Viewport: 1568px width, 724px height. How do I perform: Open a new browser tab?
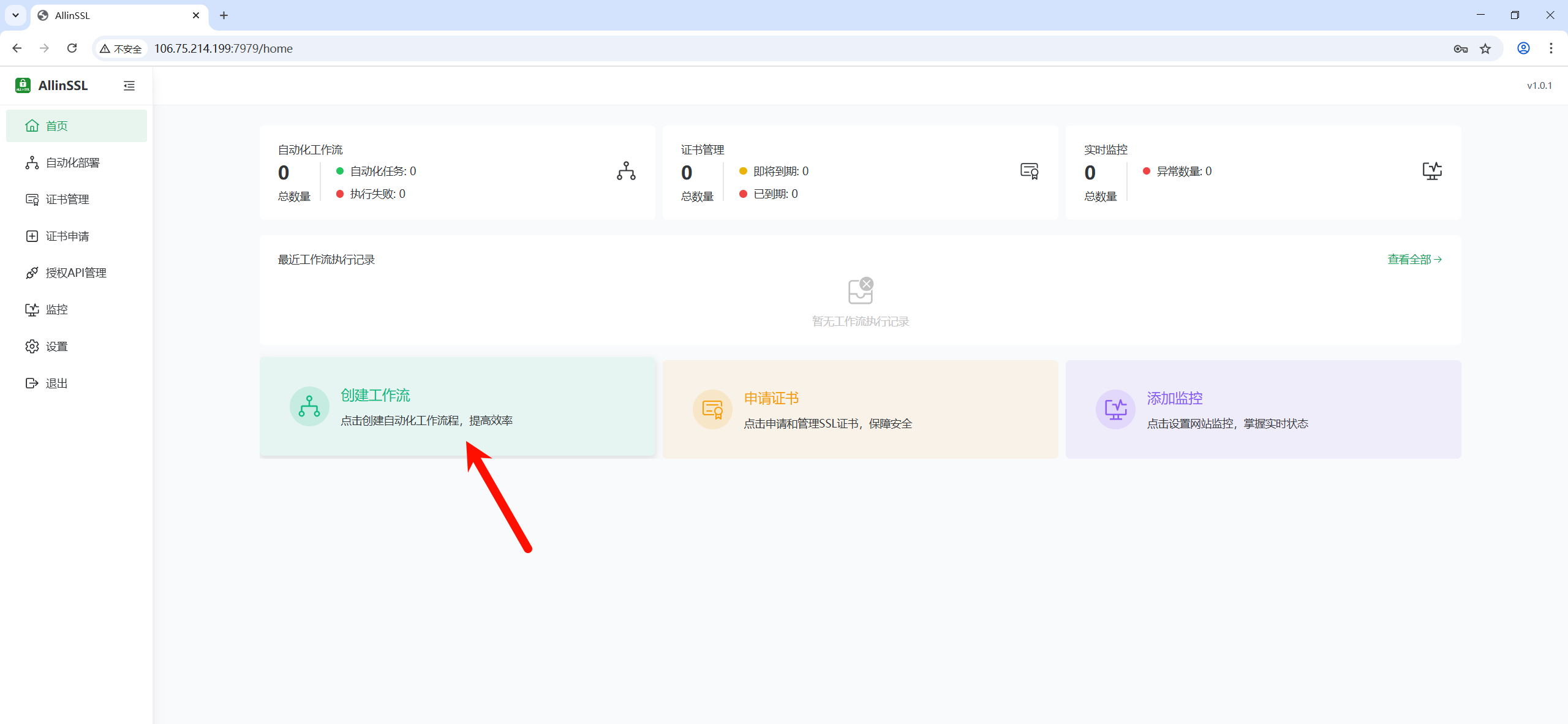click(x=224, y=15)
